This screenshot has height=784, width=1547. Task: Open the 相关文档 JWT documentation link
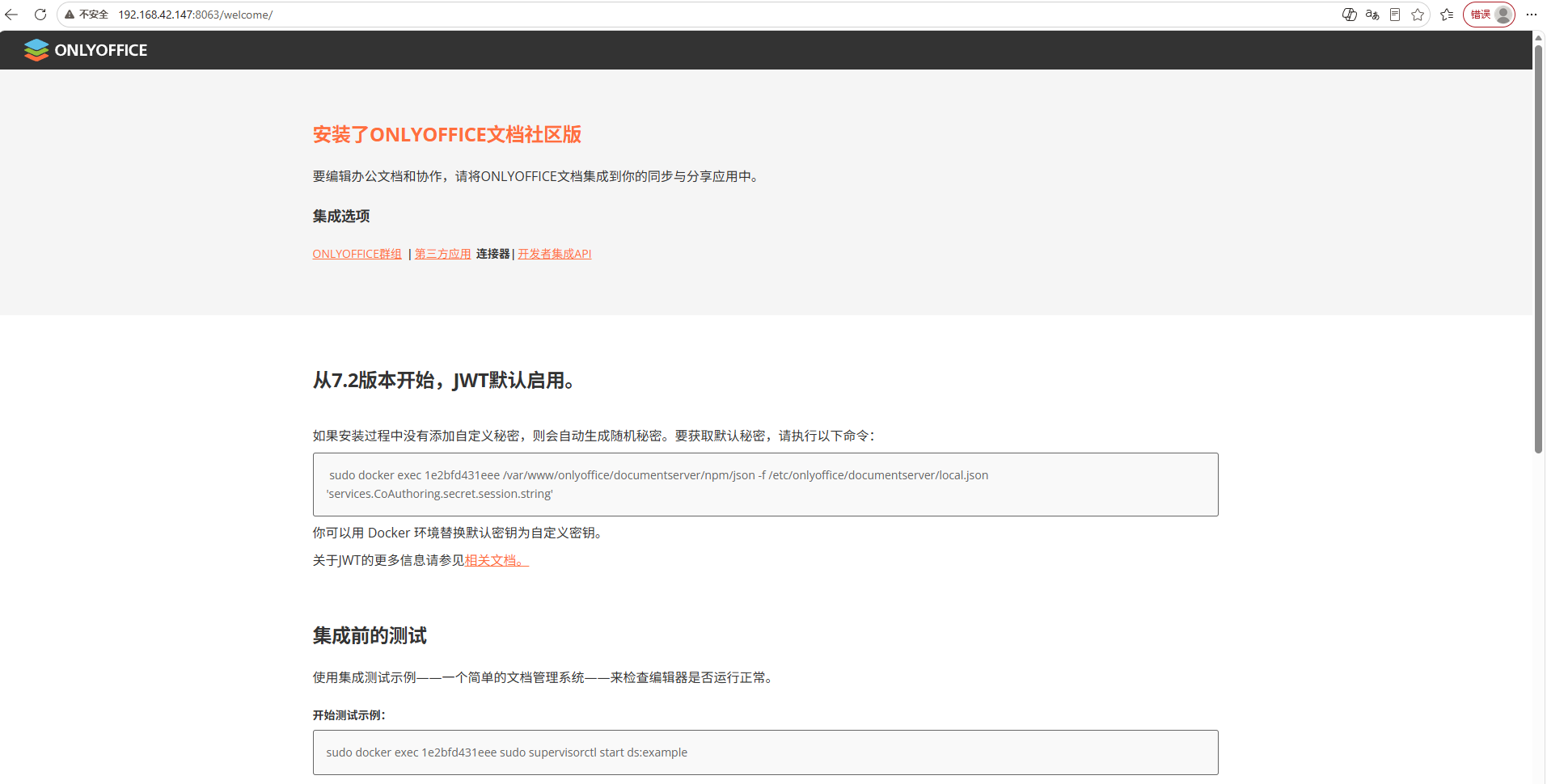click(x=497, y=560)
